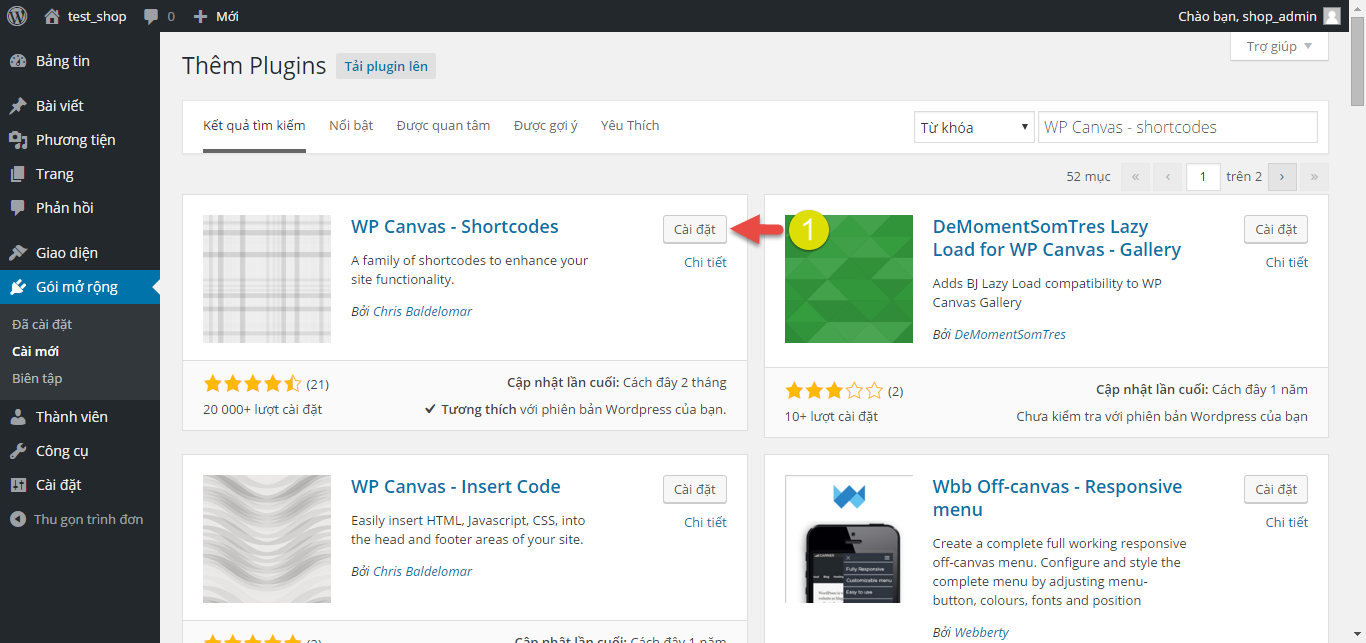Install DeMomentSomTres Lazy Load plugin
This screenshot has height=643, width=1366.
(x=1276, y=229)
